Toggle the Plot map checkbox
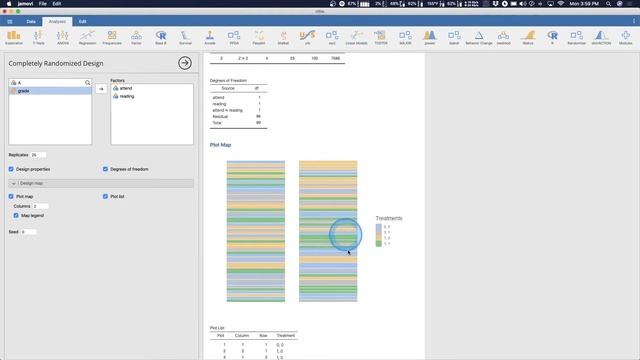The height and width of the screenshot is (360, 640). (x=11, y=196)
